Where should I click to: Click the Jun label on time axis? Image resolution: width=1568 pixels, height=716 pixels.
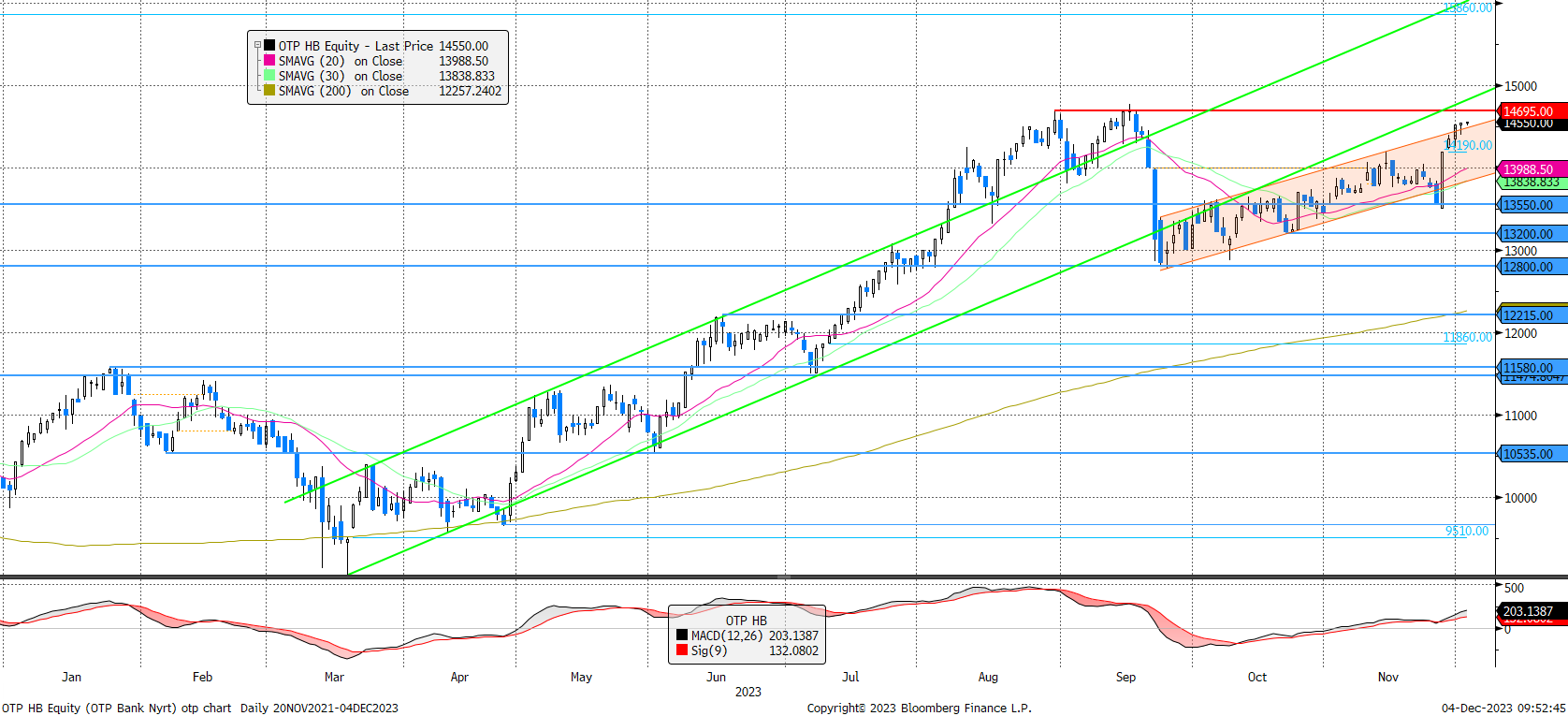coord(716,677)
